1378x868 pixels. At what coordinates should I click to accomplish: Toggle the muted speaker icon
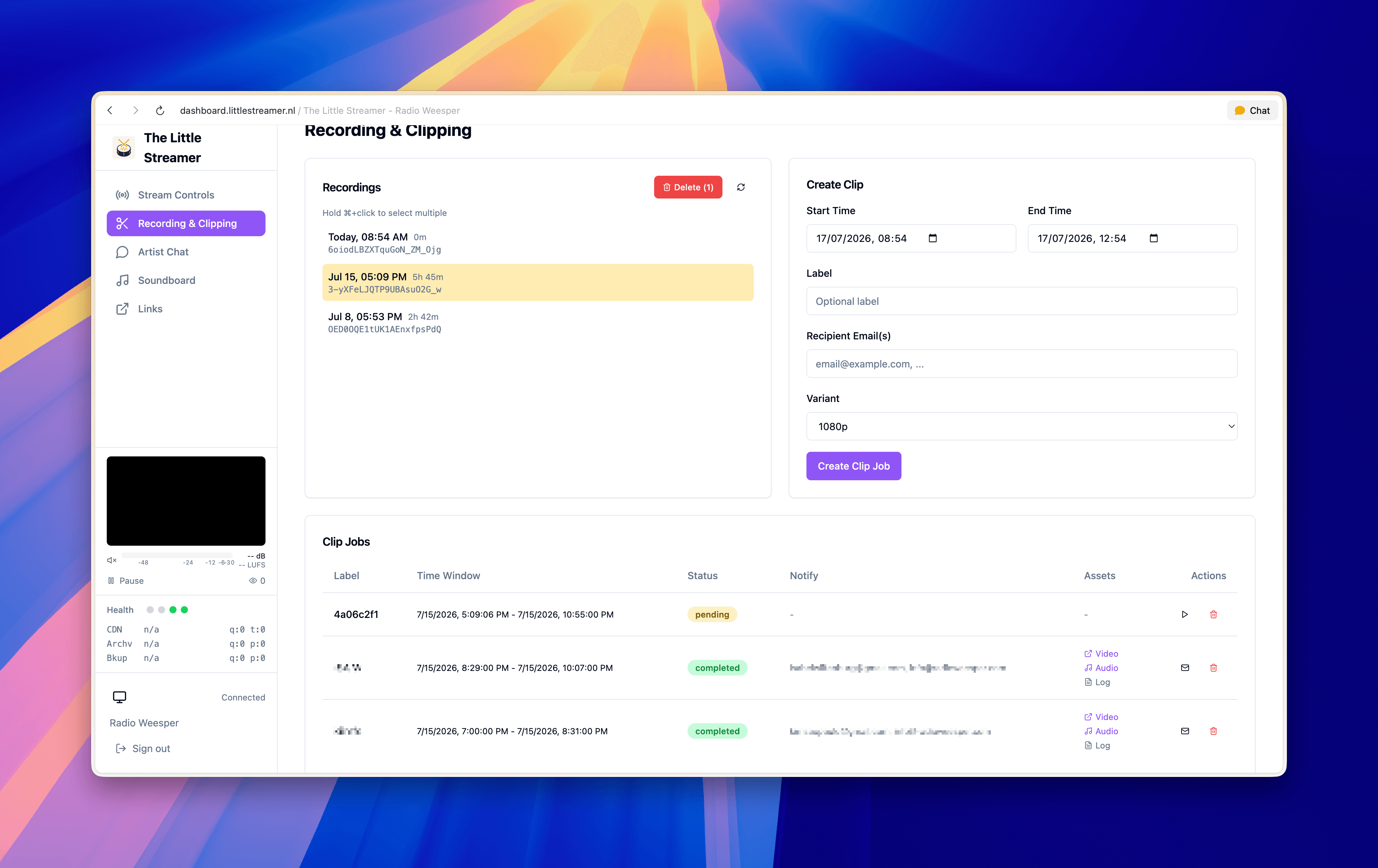[x=112, y=560]
